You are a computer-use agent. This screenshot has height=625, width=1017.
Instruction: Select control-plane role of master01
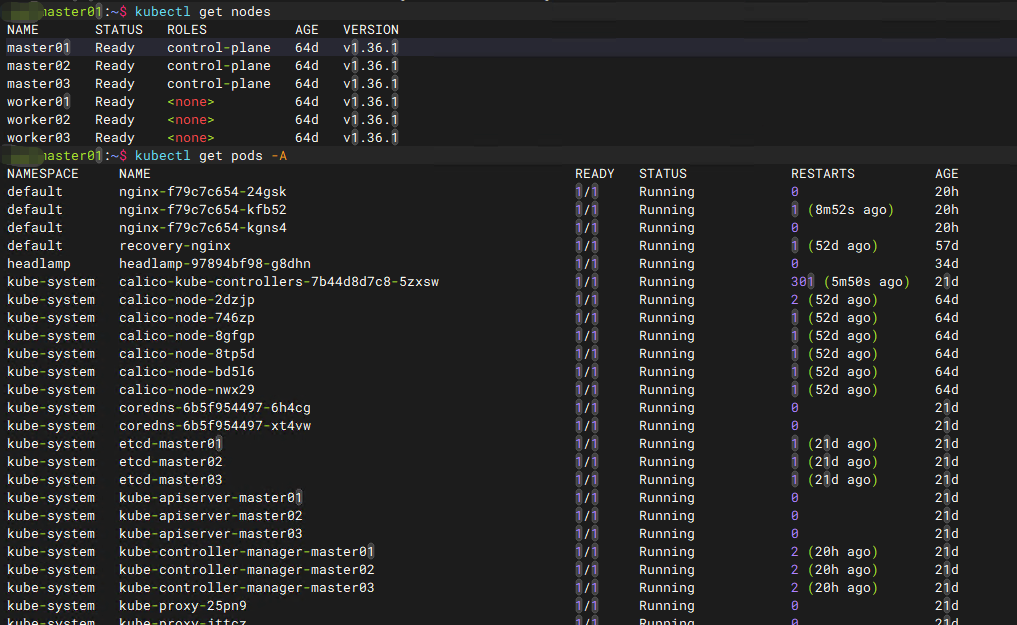pos(219,48)
